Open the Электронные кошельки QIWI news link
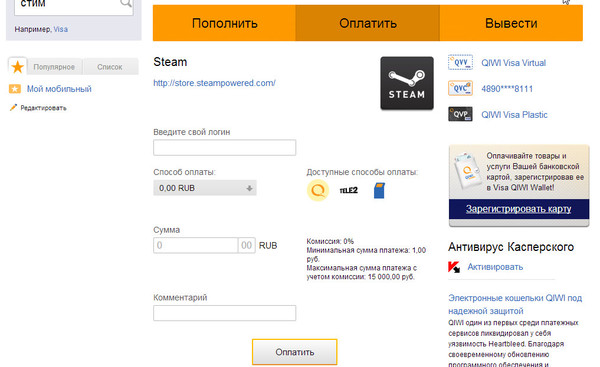600x367 pixels. point(515,304)
